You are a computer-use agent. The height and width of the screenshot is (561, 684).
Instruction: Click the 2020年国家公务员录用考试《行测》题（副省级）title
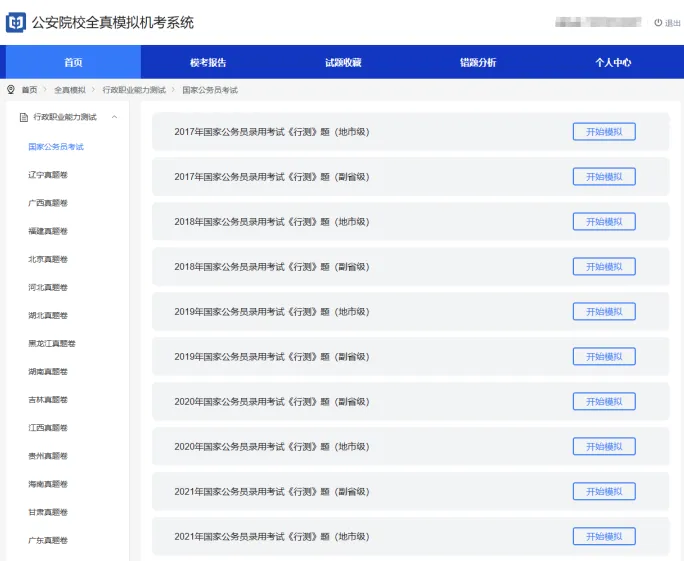(x=272, y=401)
